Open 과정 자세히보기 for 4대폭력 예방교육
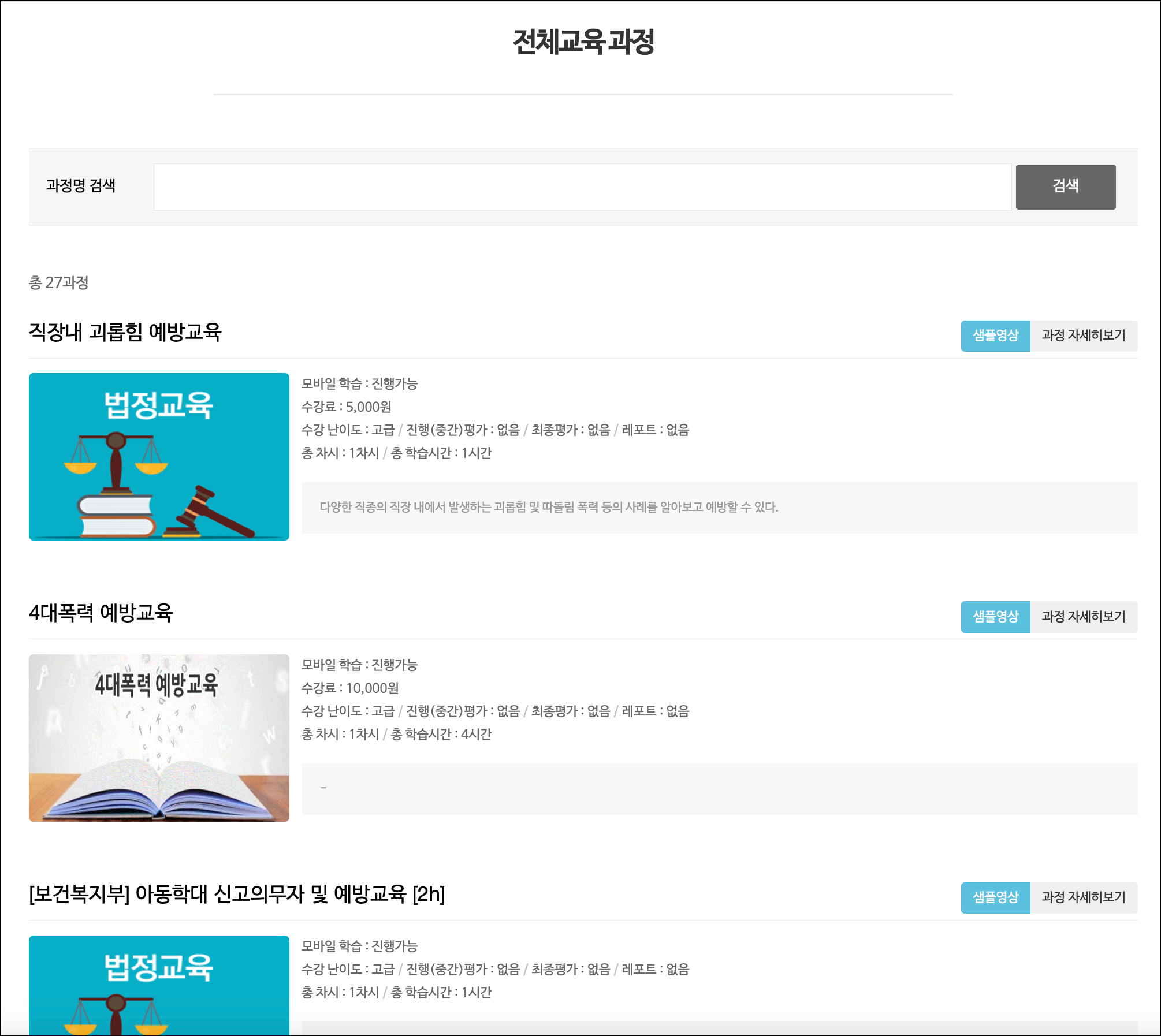 point(1084,617)
